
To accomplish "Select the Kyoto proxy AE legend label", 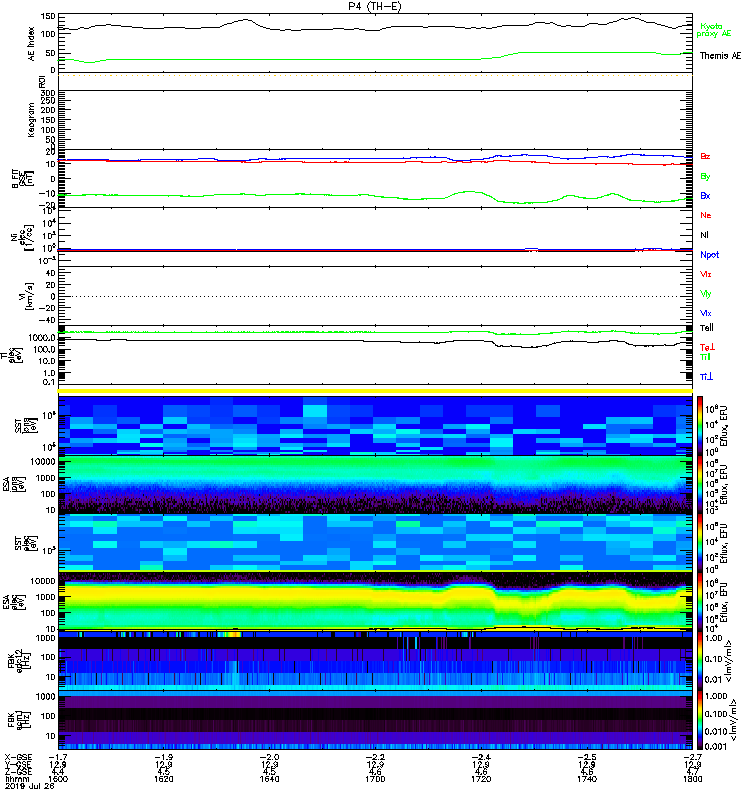I will (x=713, y=30).
